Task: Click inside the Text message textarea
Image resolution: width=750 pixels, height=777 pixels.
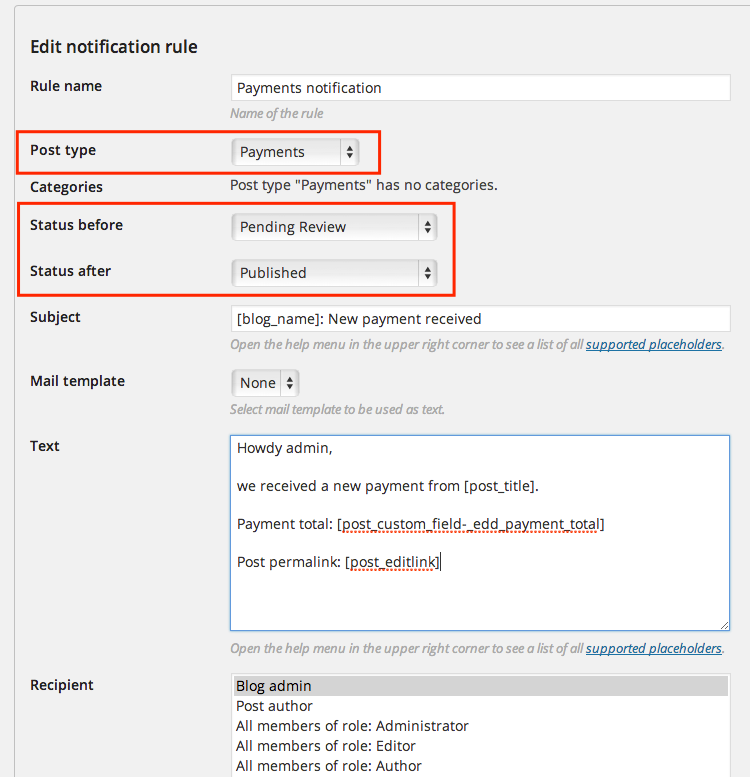Action: [x=480, y=533]
